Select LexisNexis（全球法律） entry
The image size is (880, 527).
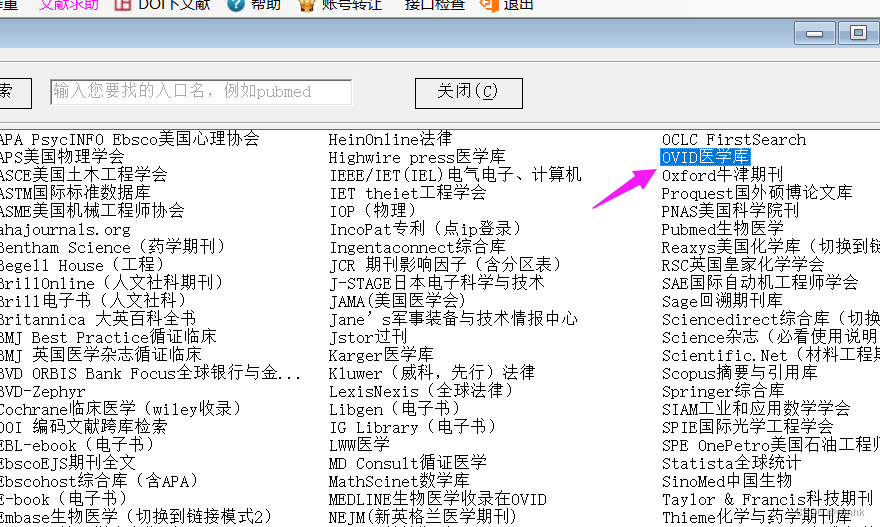tap(421, 391)
